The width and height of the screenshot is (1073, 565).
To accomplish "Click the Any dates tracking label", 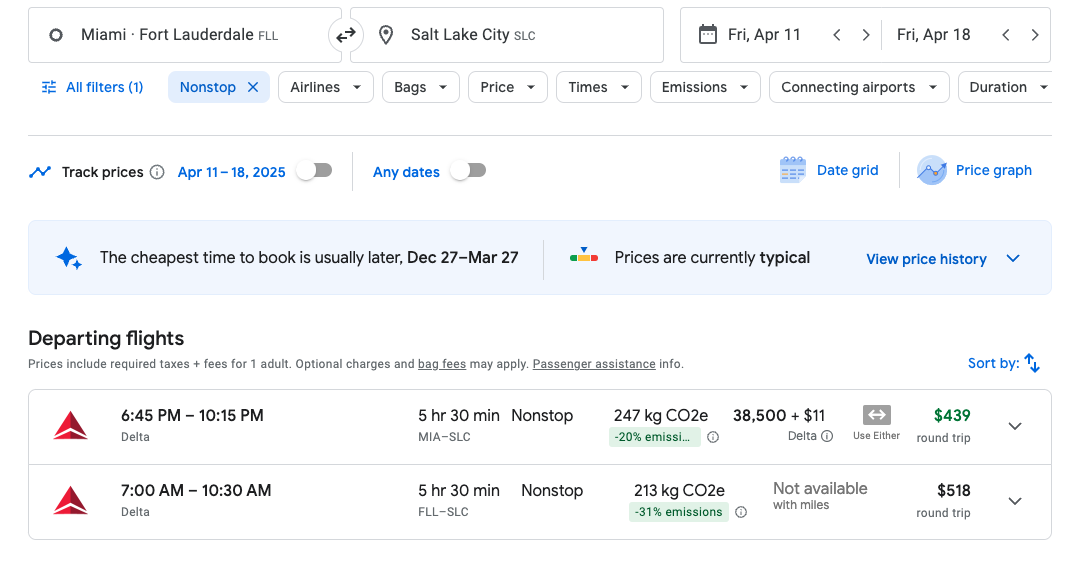I will (406, 172).
